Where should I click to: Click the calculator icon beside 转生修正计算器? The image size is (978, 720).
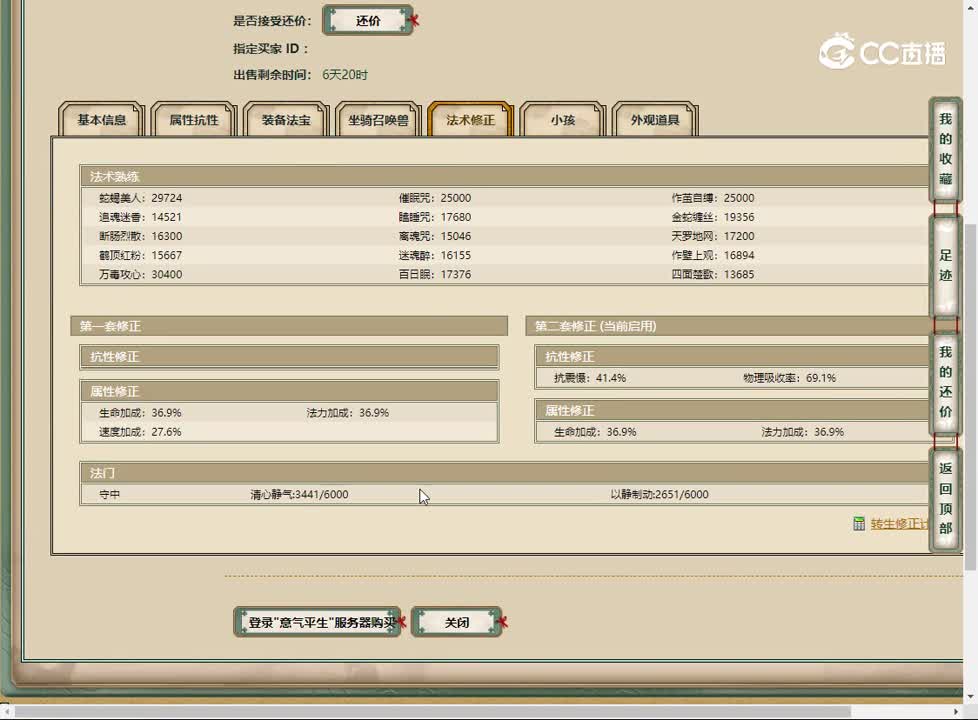click(858, 524)
